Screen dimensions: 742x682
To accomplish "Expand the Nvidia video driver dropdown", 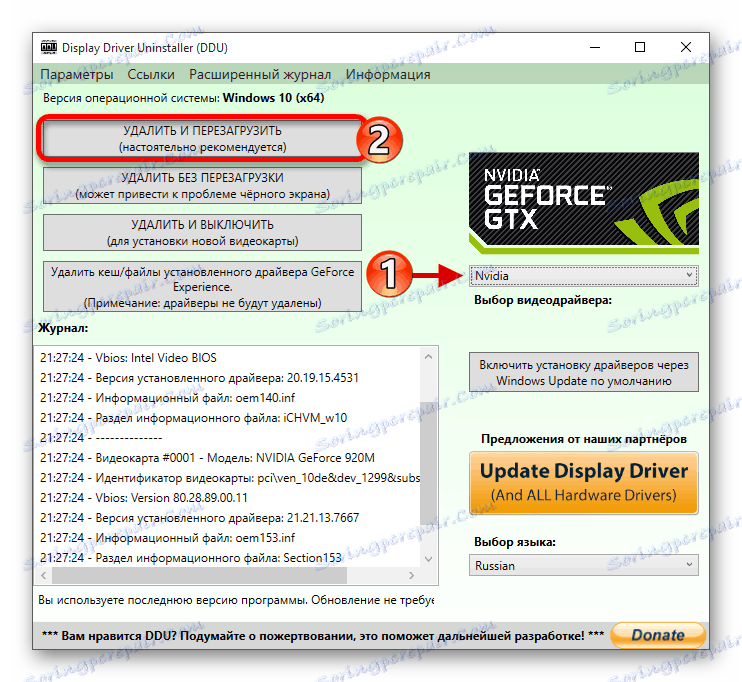I will click(x=583, y=275).
